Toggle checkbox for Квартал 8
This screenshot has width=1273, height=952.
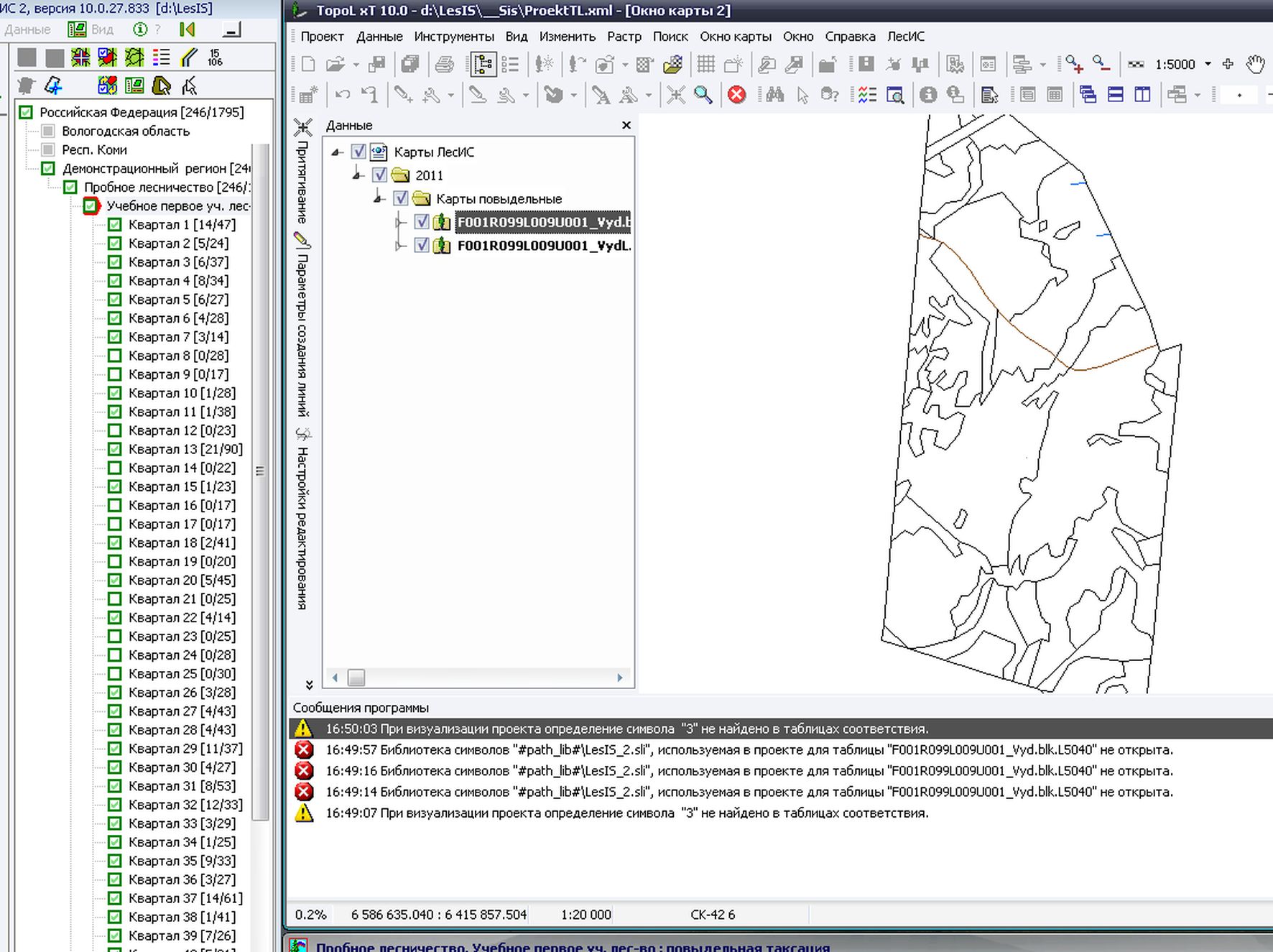114,356
